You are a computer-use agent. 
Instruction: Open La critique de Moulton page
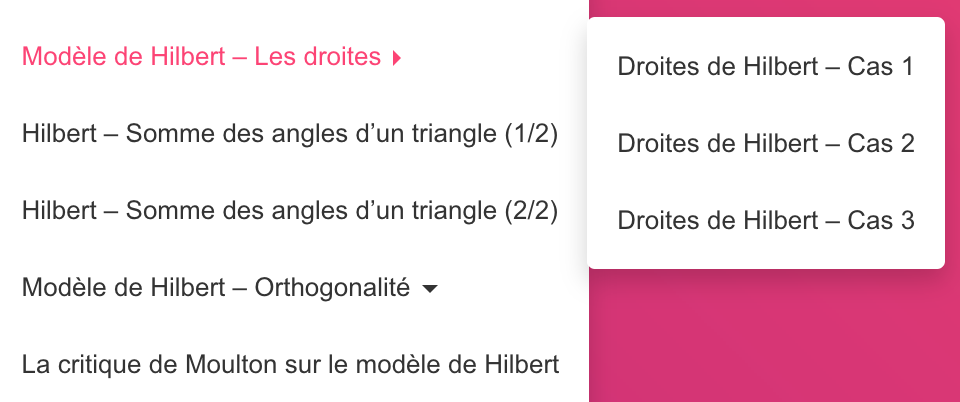290,365
